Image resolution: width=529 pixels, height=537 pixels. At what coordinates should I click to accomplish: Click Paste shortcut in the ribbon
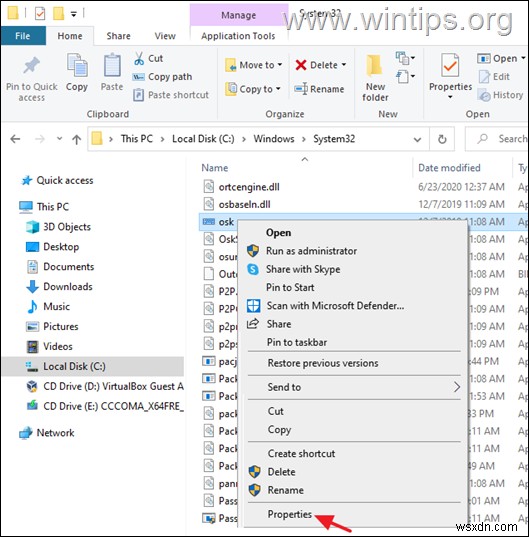(x=171, y=95)
